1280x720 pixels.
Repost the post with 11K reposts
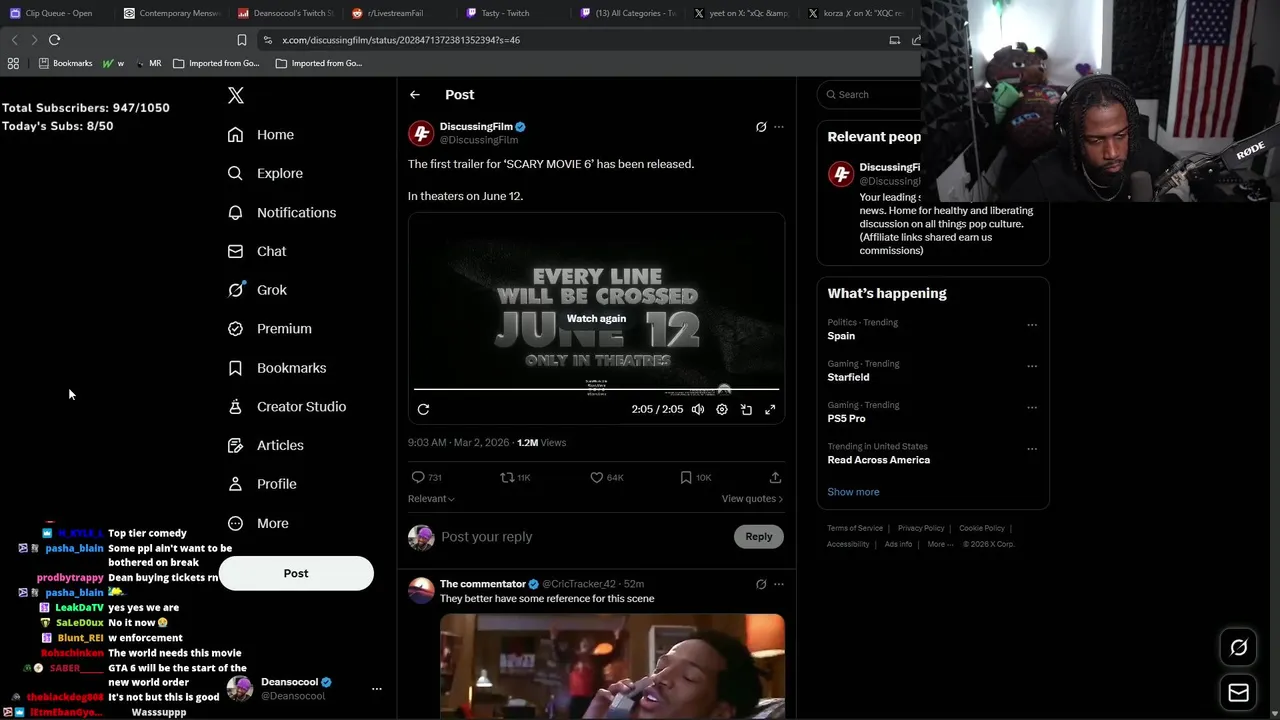515,478
